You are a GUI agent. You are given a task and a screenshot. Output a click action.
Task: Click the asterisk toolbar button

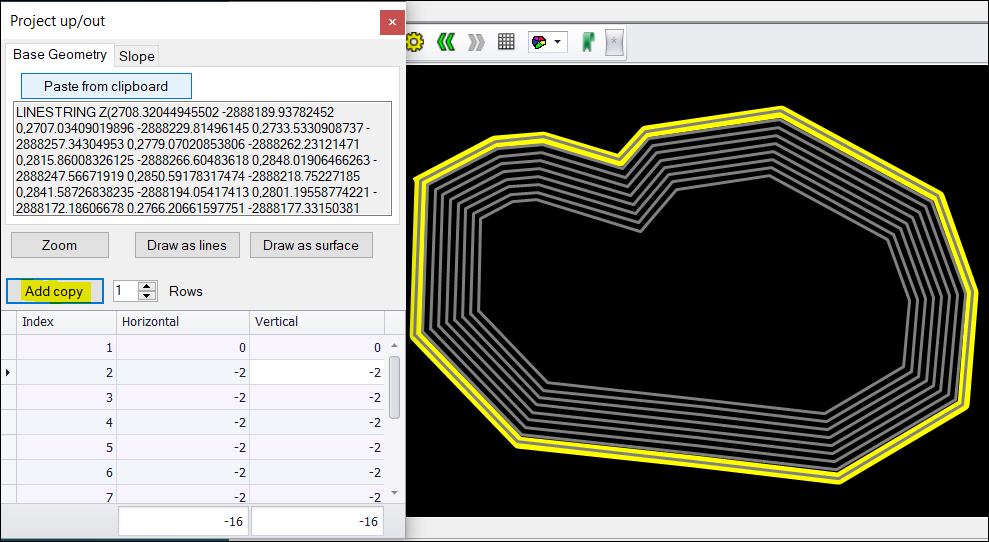(x=615, y=42)
